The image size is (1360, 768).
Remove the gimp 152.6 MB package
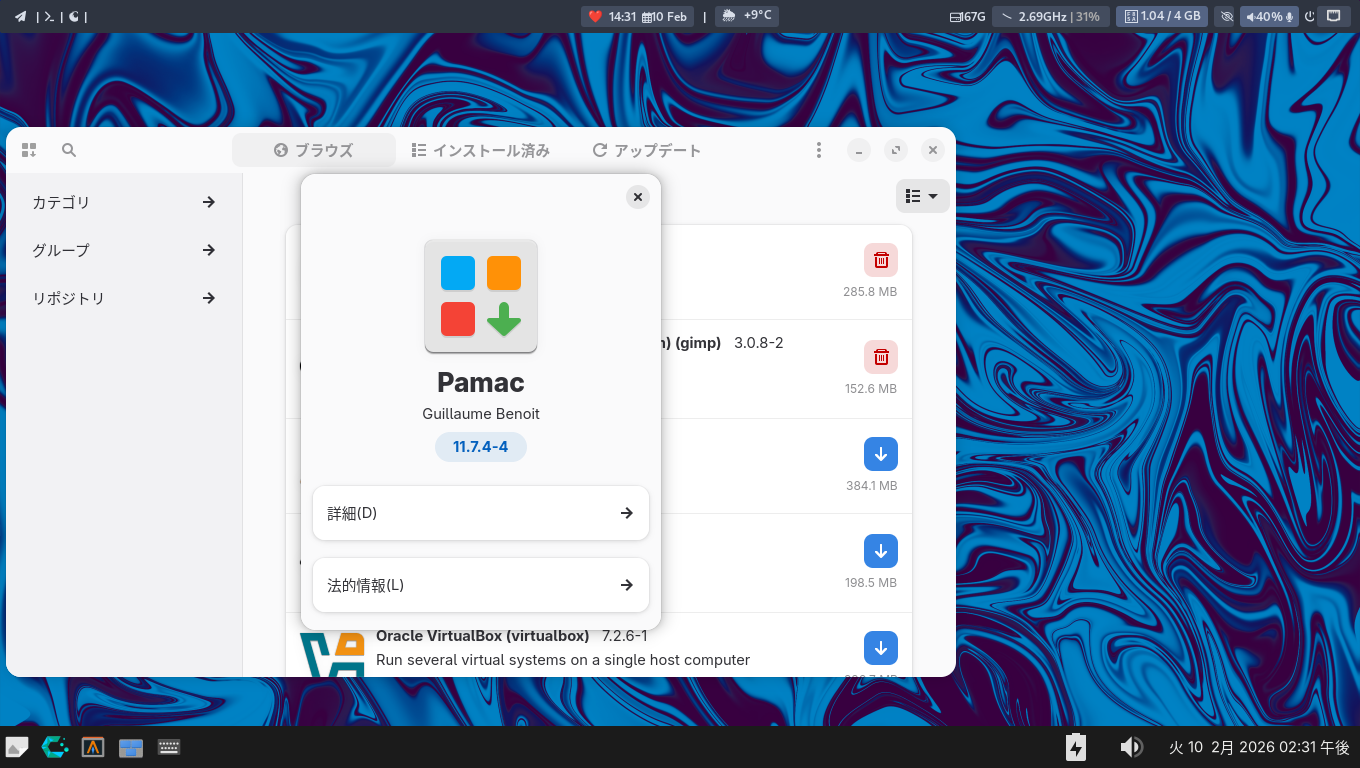point(881,357)
